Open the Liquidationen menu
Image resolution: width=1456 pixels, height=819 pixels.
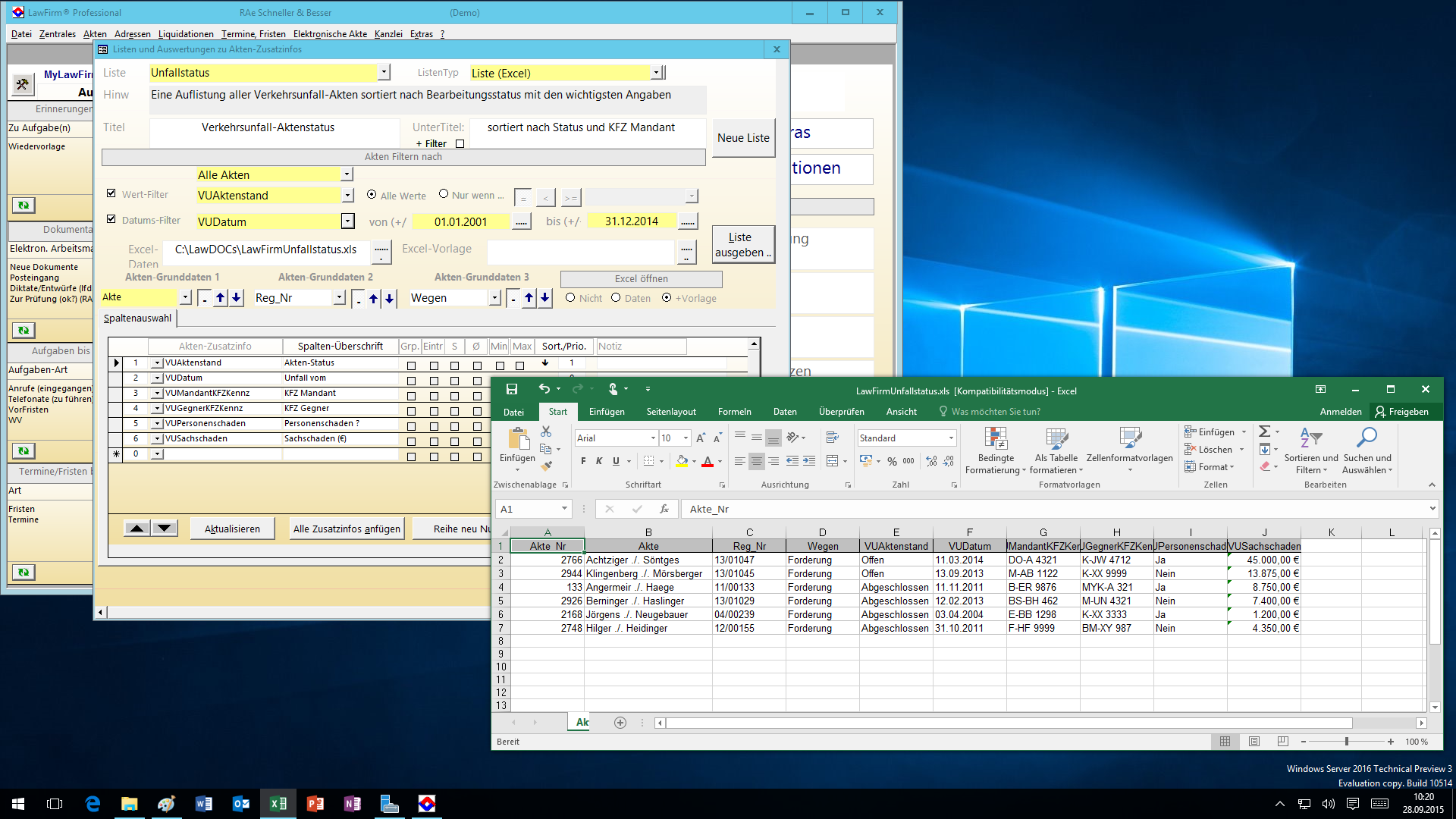coord(186,34)
